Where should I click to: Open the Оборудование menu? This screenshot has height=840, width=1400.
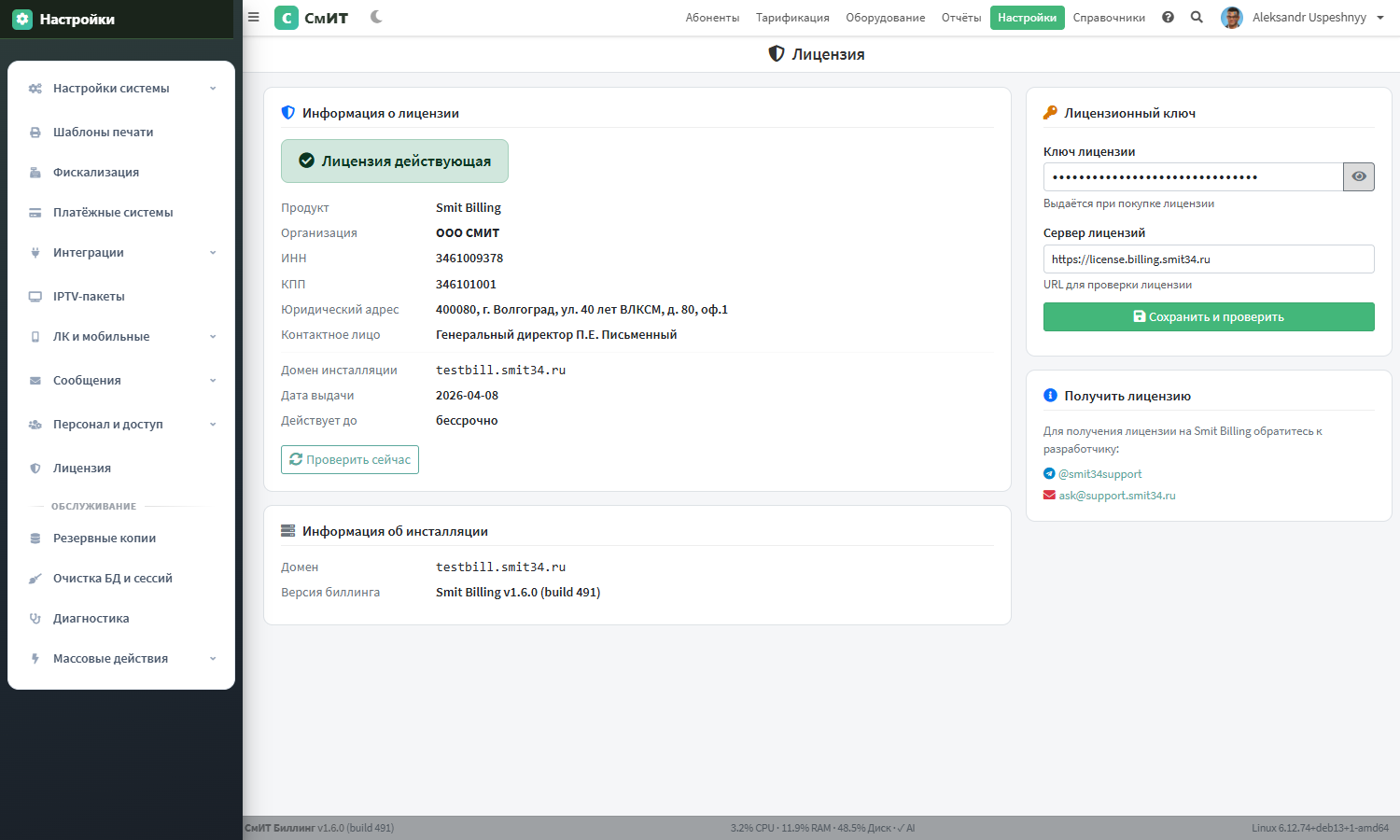click(886, 18)
